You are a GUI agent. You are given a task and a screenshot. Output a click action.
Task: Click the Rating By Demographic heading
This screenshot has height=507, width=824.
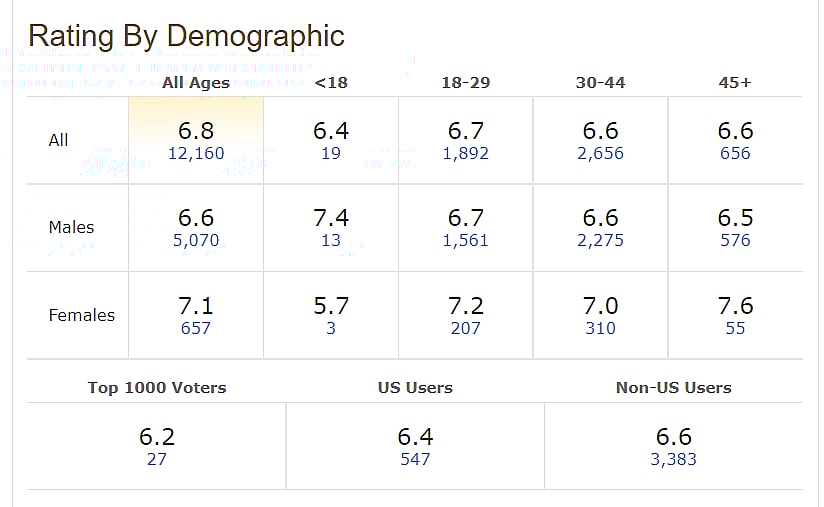point(186,36)
